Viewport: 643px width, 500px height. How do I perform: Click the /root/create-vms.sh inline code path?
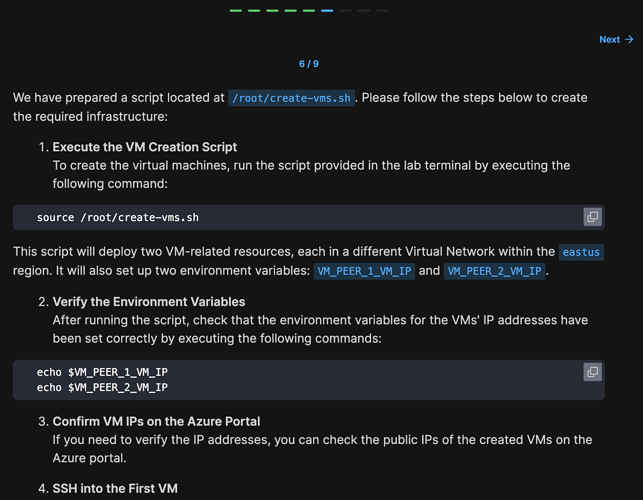[291, 98]
